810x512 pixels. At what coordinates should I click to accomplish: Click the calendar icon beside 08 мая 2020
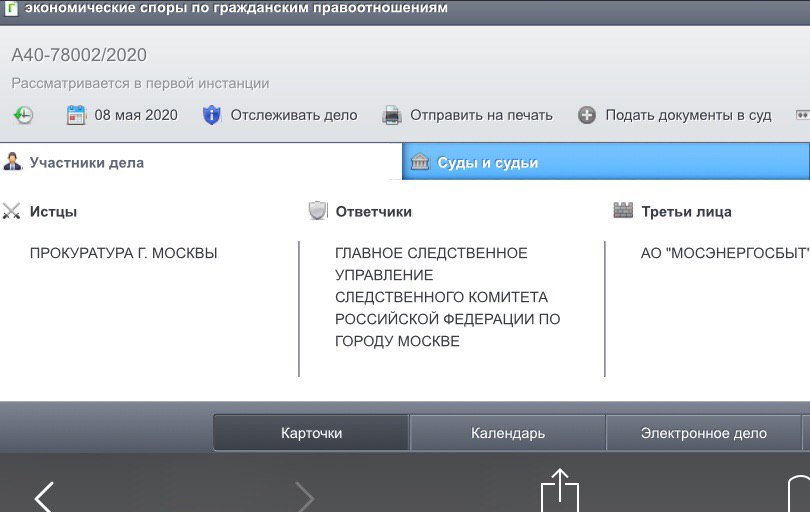pyautogui.click(x=76, y=115)
